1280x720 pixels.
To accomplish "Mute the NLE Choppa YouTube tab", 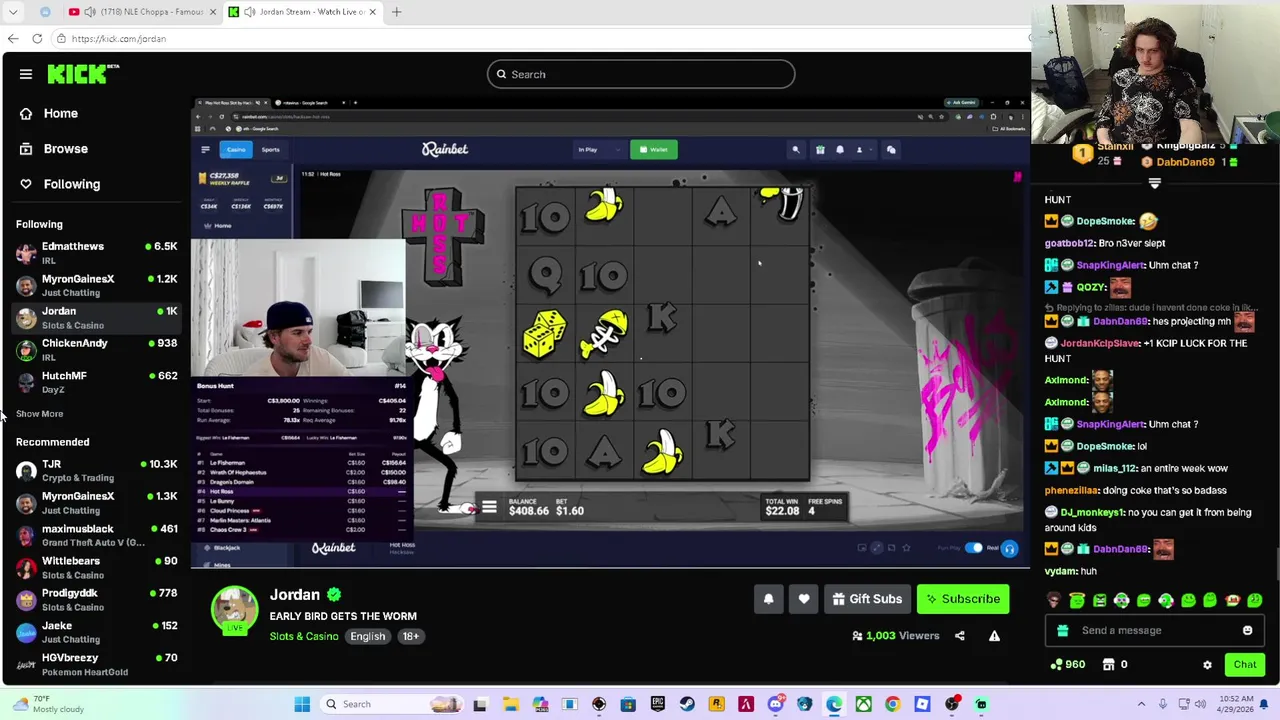I will 91,12.
